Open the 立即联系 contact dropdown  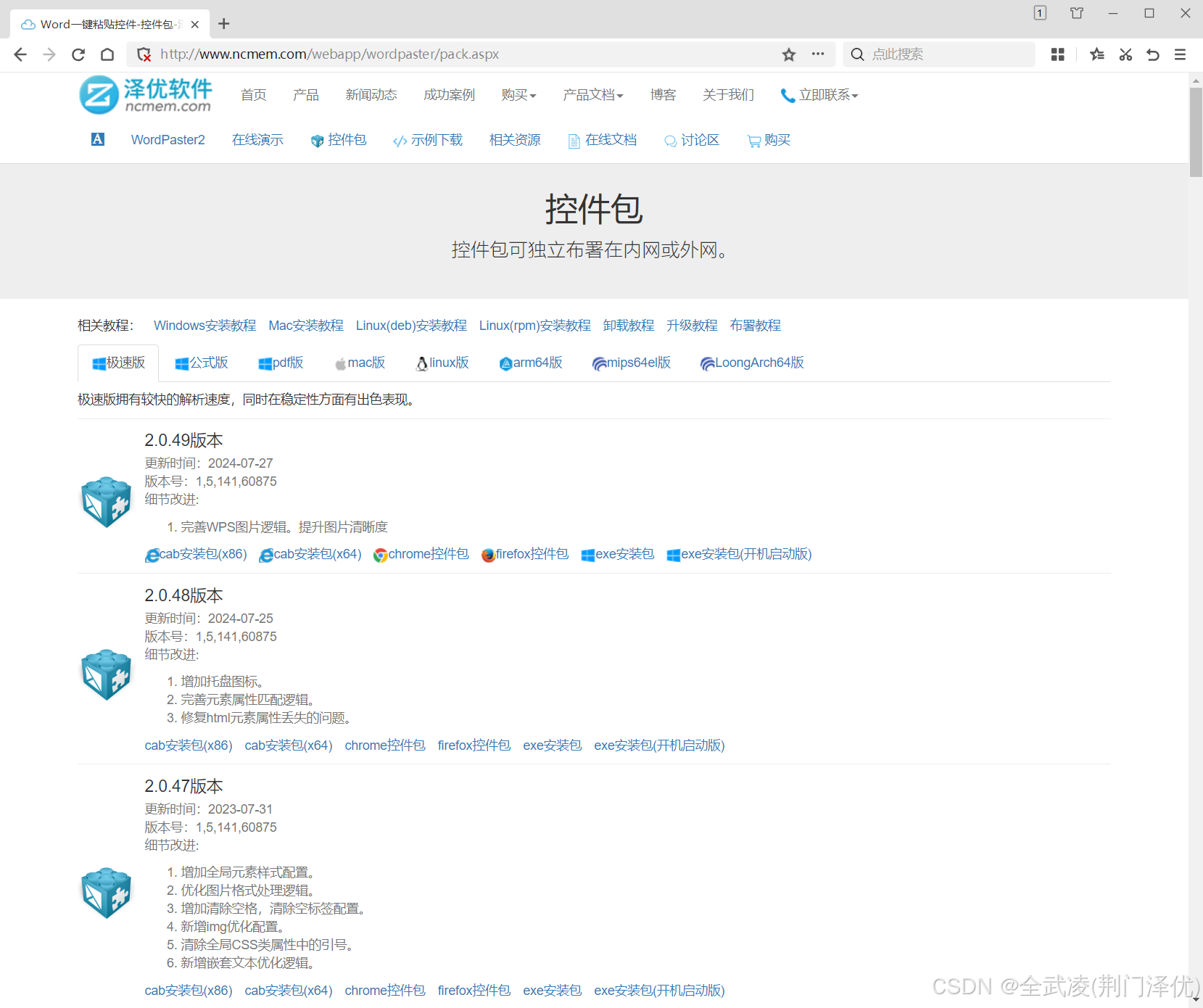pyautogui.click(x=820, y=95)
